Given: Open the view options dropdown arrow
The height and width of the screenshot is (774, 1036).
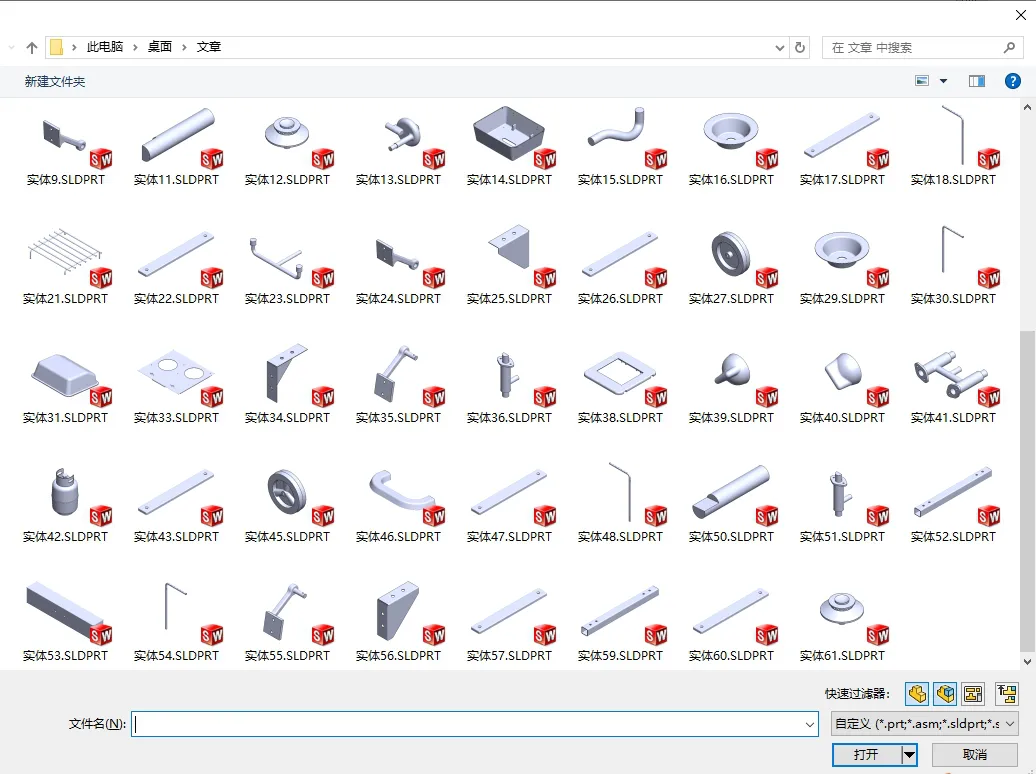Looking at the screenshot, I should click(x=944, y=81).
